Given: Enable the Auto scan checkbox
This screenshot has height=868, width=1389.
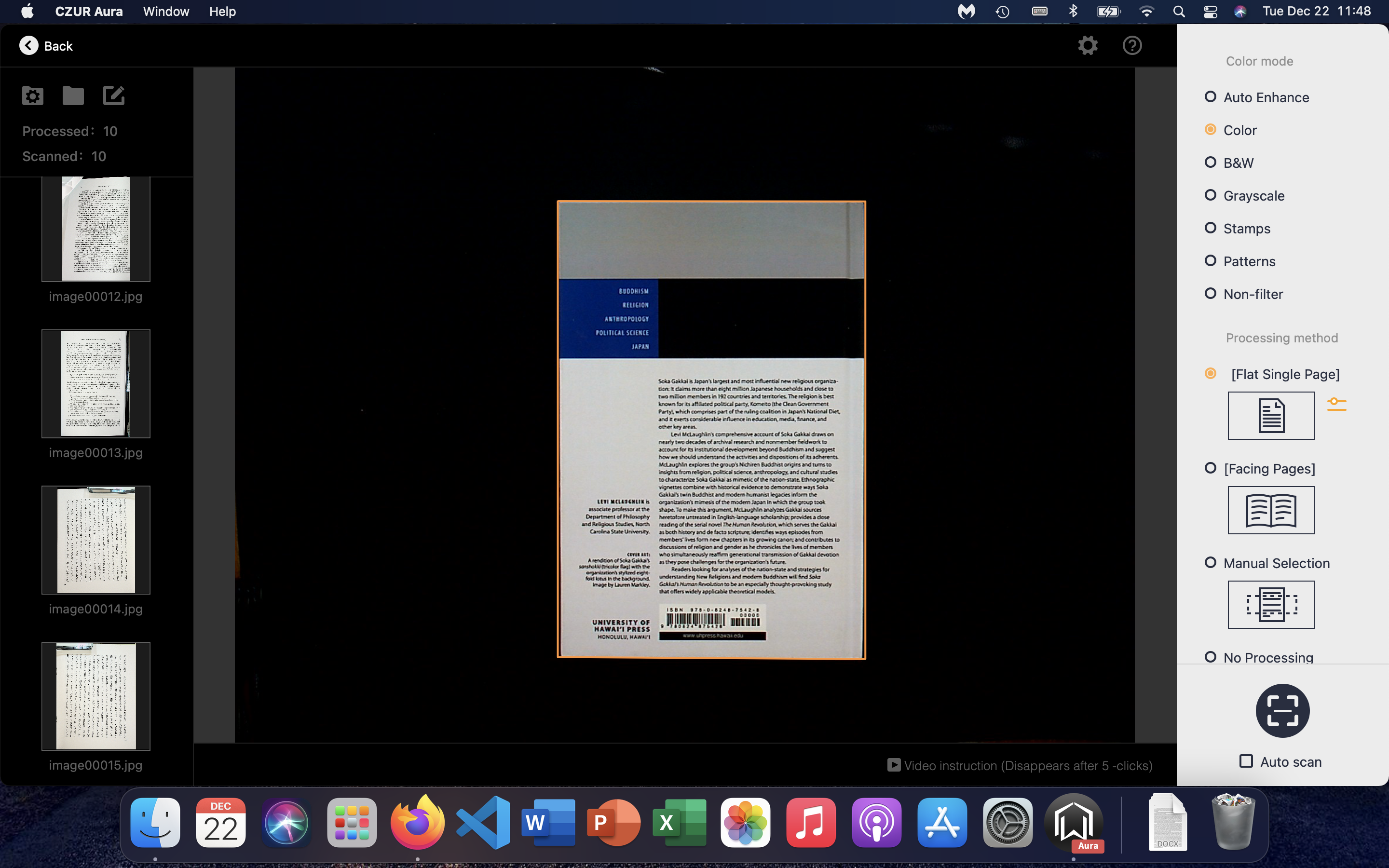Looking at the screenshot, I should 1246,761.
